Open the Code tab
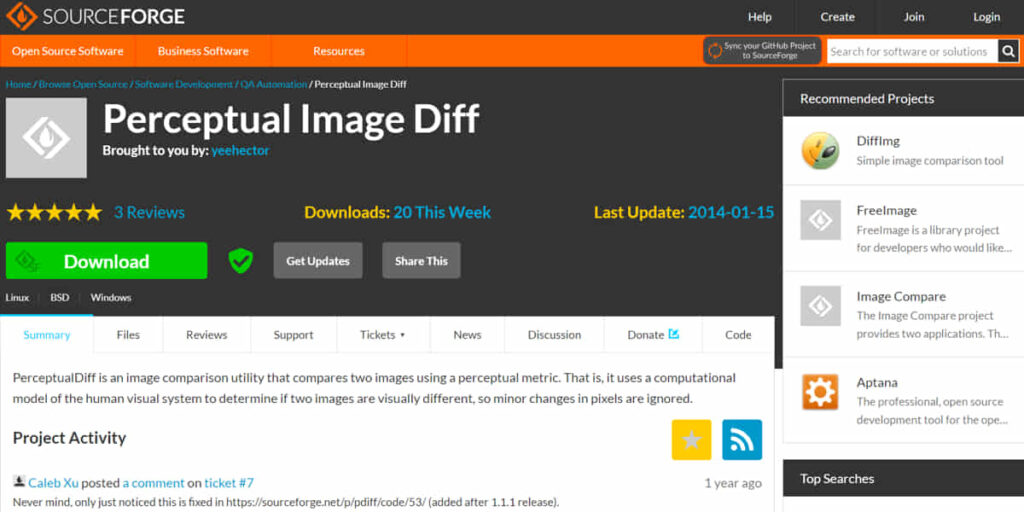The height and width of the screenshot is (512, 1024). 738,335
